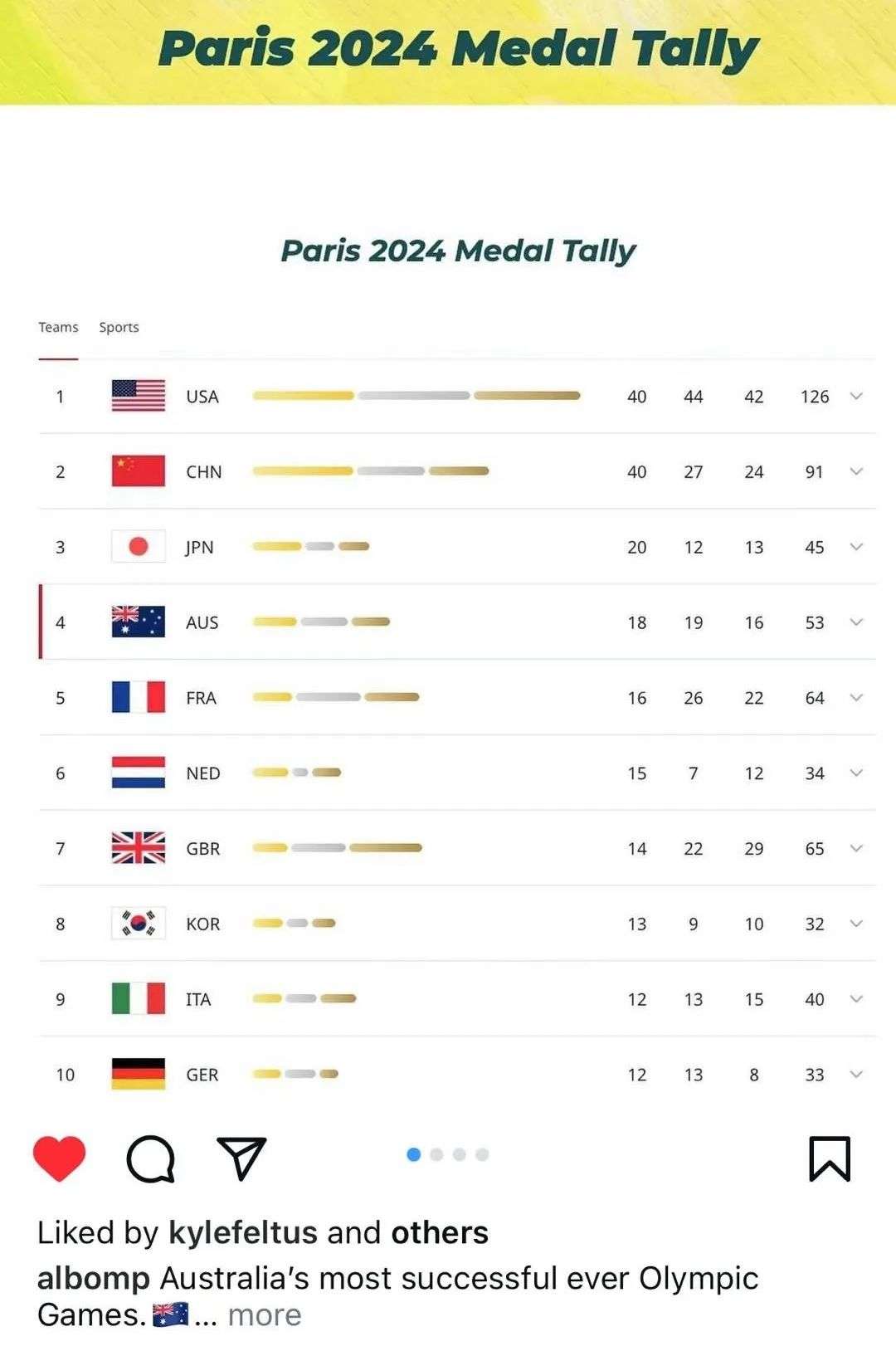Screen dimensions: 896x1346
Task: Expand the AUS row details chevron
Action: pos(857,622)
